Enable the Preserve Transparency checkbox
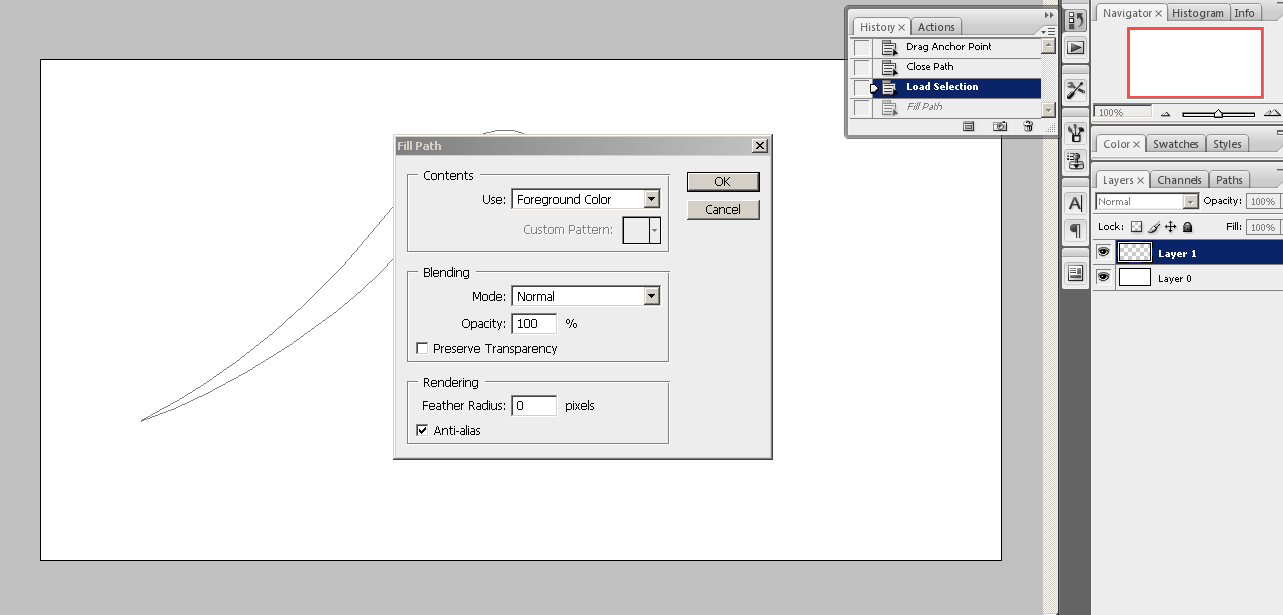This screenshot has height=615, width=1283. click(x=422, y=348)
